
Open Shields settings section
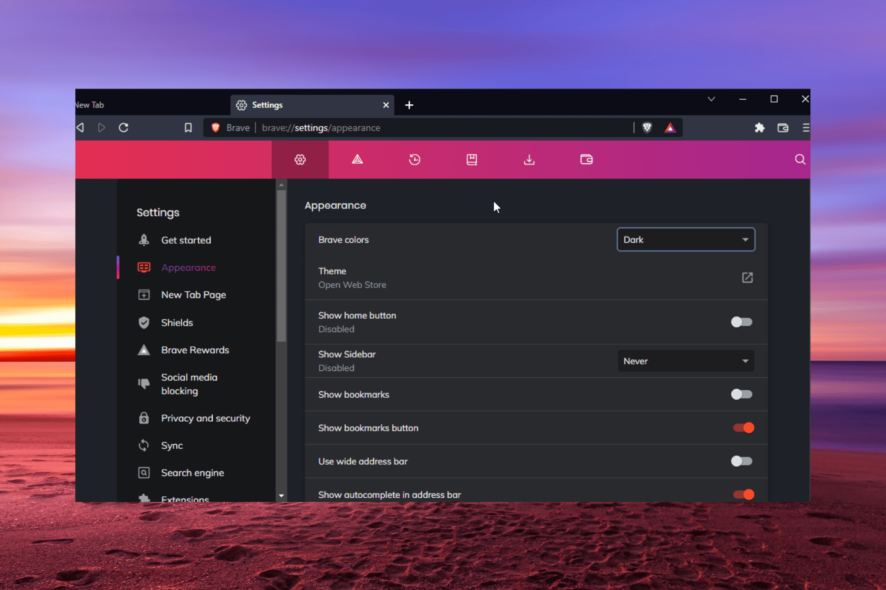click(177, 323)
